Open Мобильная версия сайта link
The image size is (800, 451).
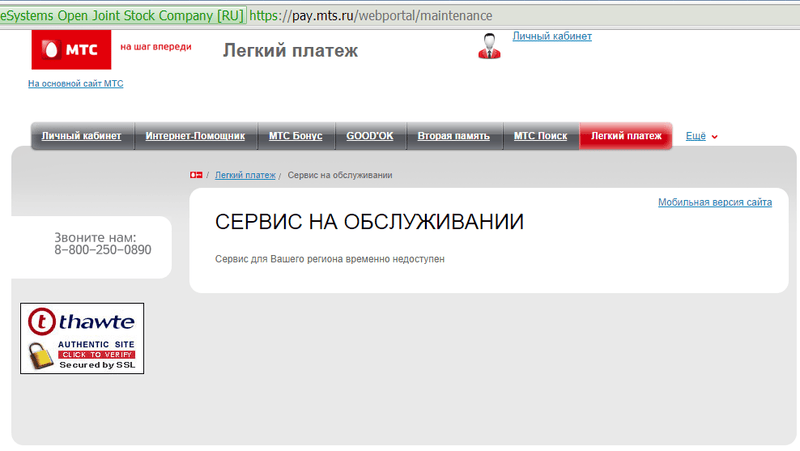point(715,202)
